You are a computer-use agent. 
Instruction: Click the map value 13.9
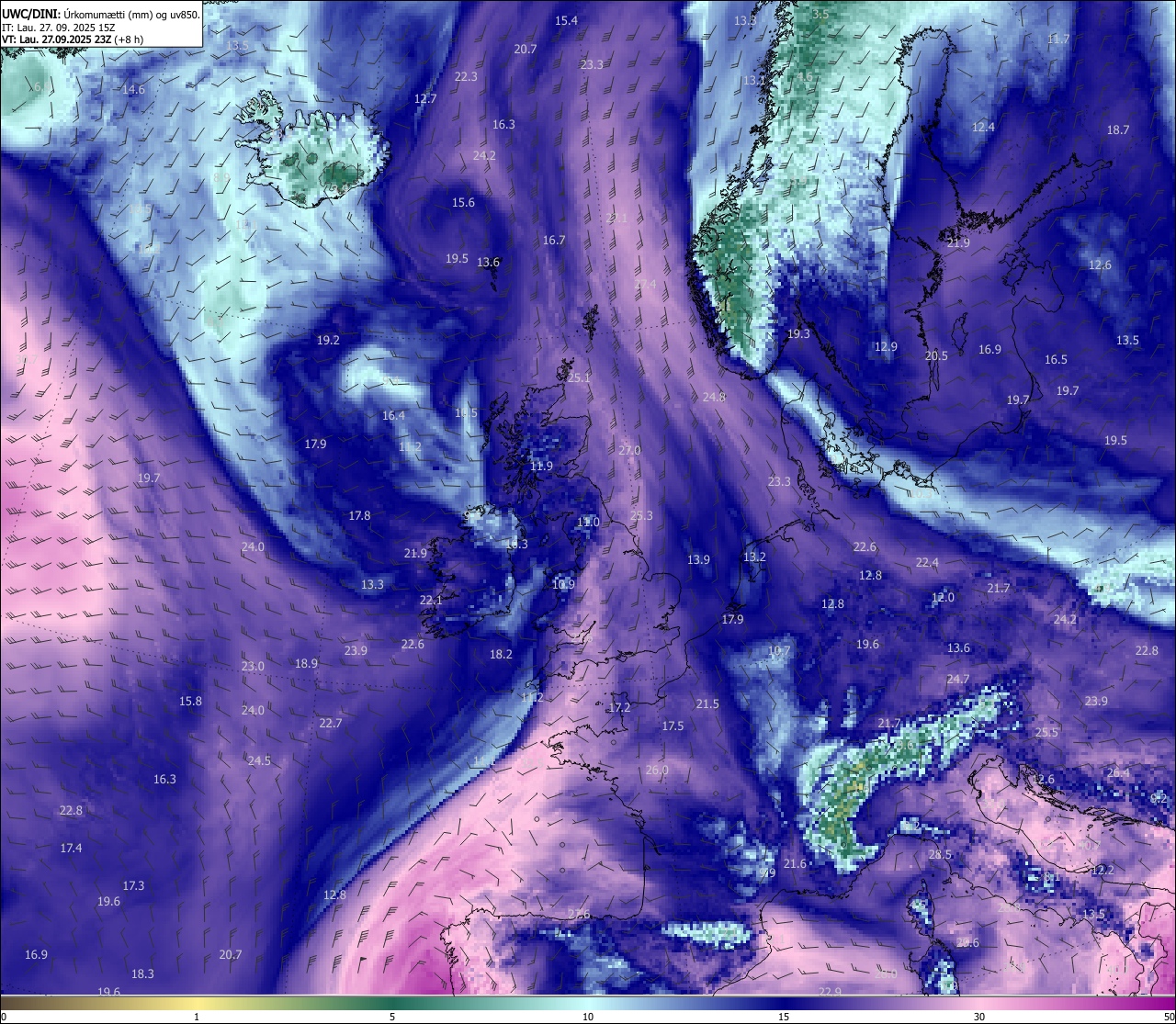698,559
